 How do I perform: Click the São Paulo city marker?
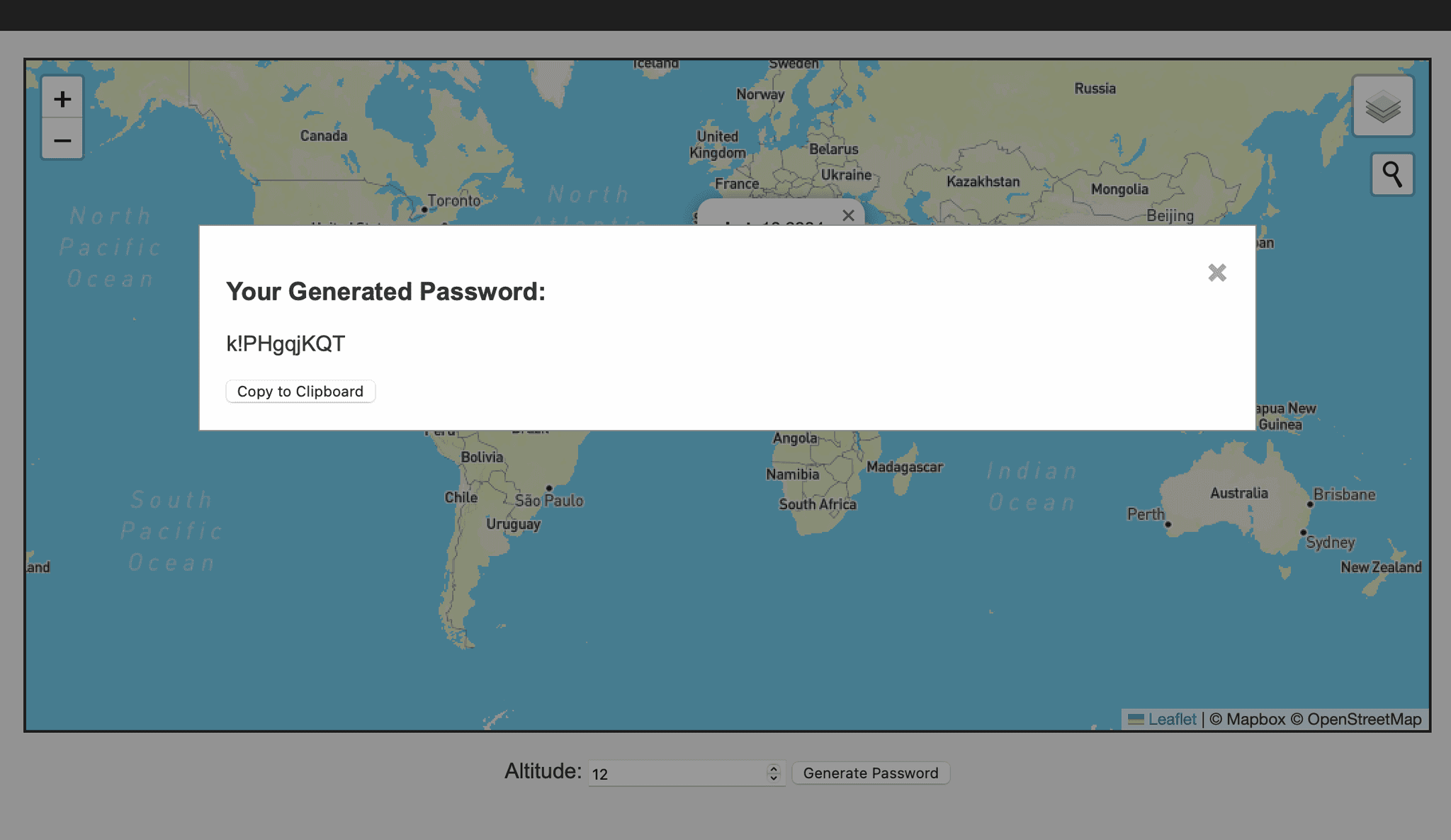(549, 488)
